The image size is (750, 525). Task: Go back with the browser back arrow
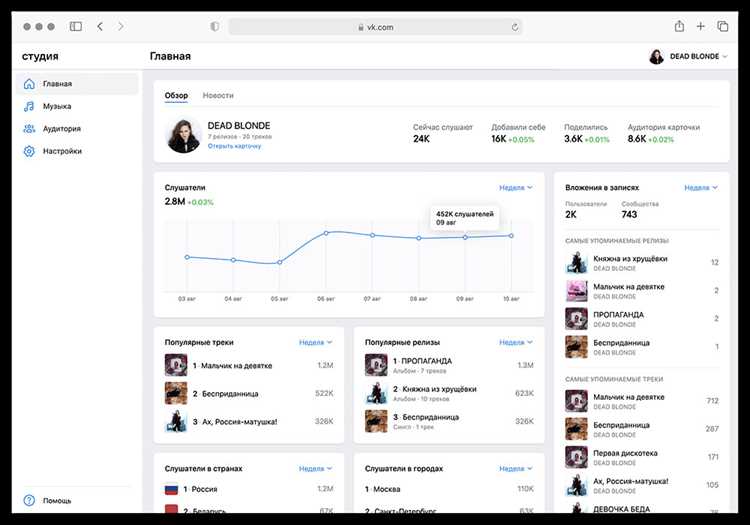tap(100, 26)
